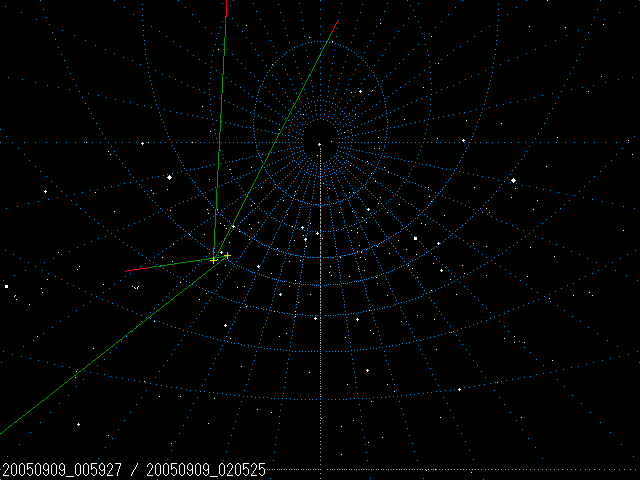Click the innermost dotted ring around the pole
640x480 pixels.
tap(320, 112)
